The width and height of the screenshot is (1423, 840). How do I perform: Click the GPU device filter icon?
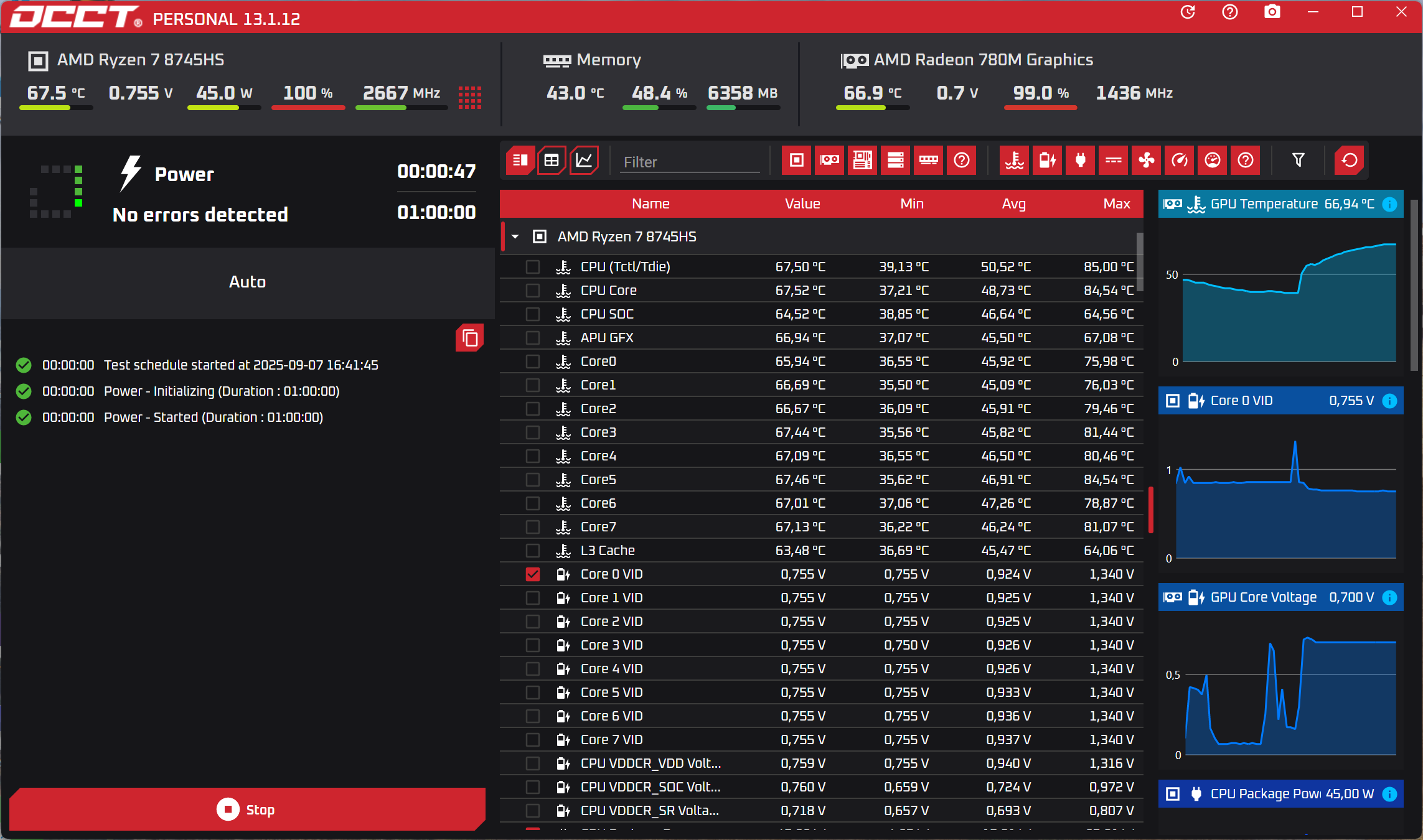(x=829, y=161)
